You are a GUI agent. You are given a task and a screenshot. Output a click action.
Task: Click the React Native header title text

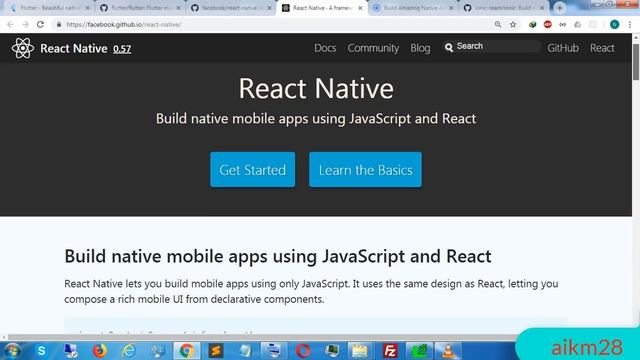[74, 49]
